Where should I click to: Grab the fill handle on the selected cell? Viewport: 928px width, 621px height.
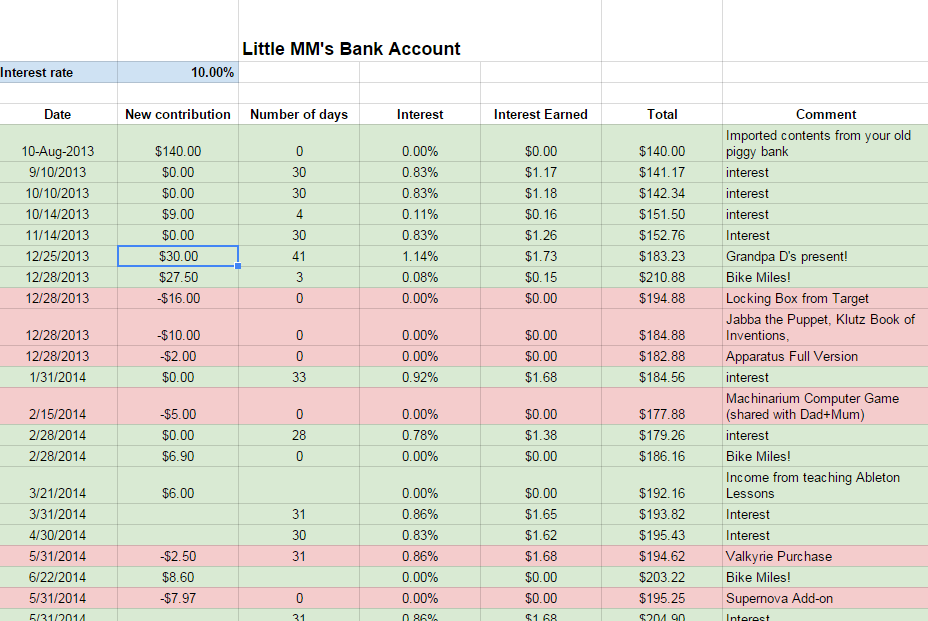(x=238, y=266)
